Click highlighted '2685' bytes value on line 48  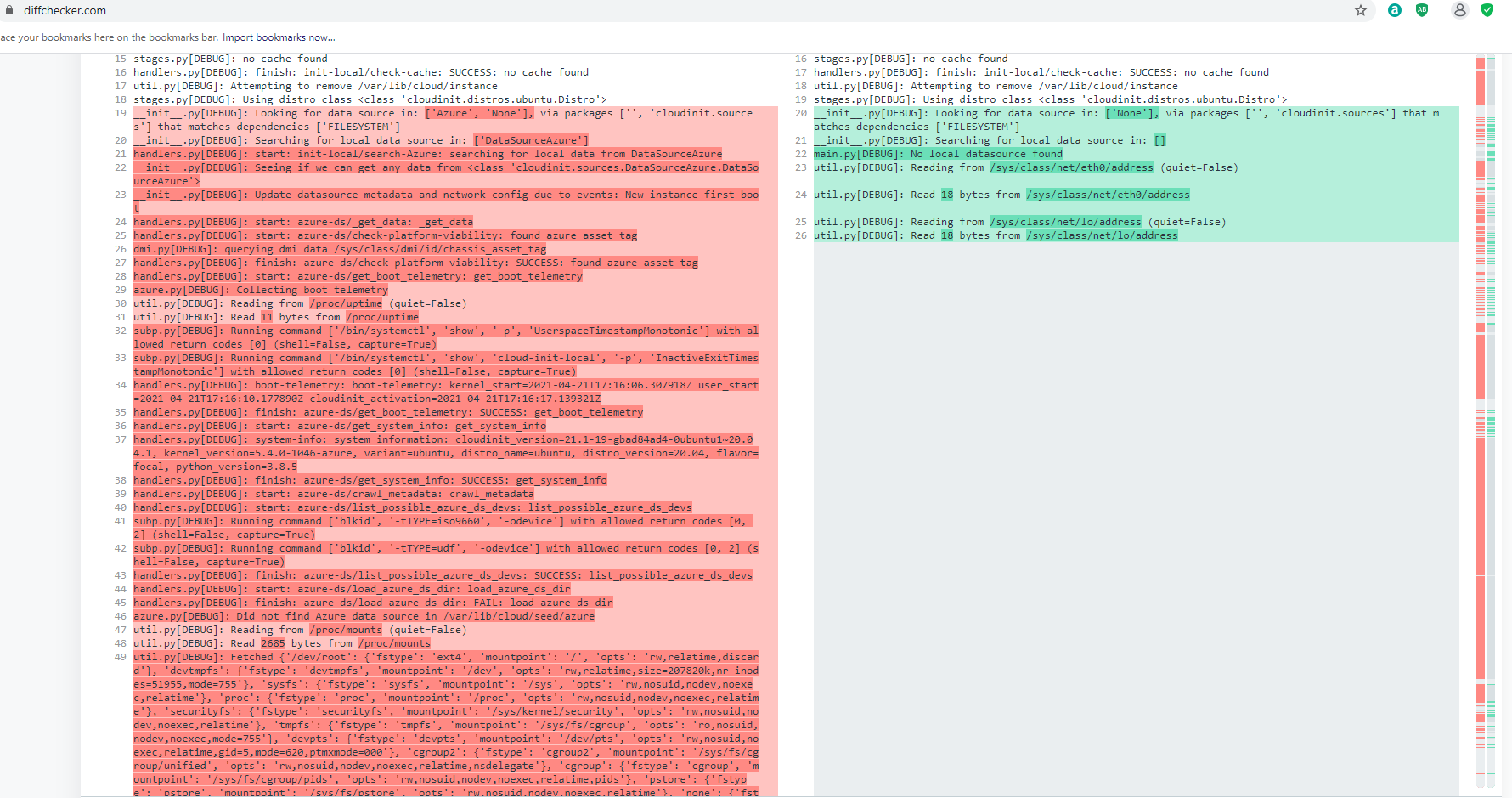[x=273, y=643]
